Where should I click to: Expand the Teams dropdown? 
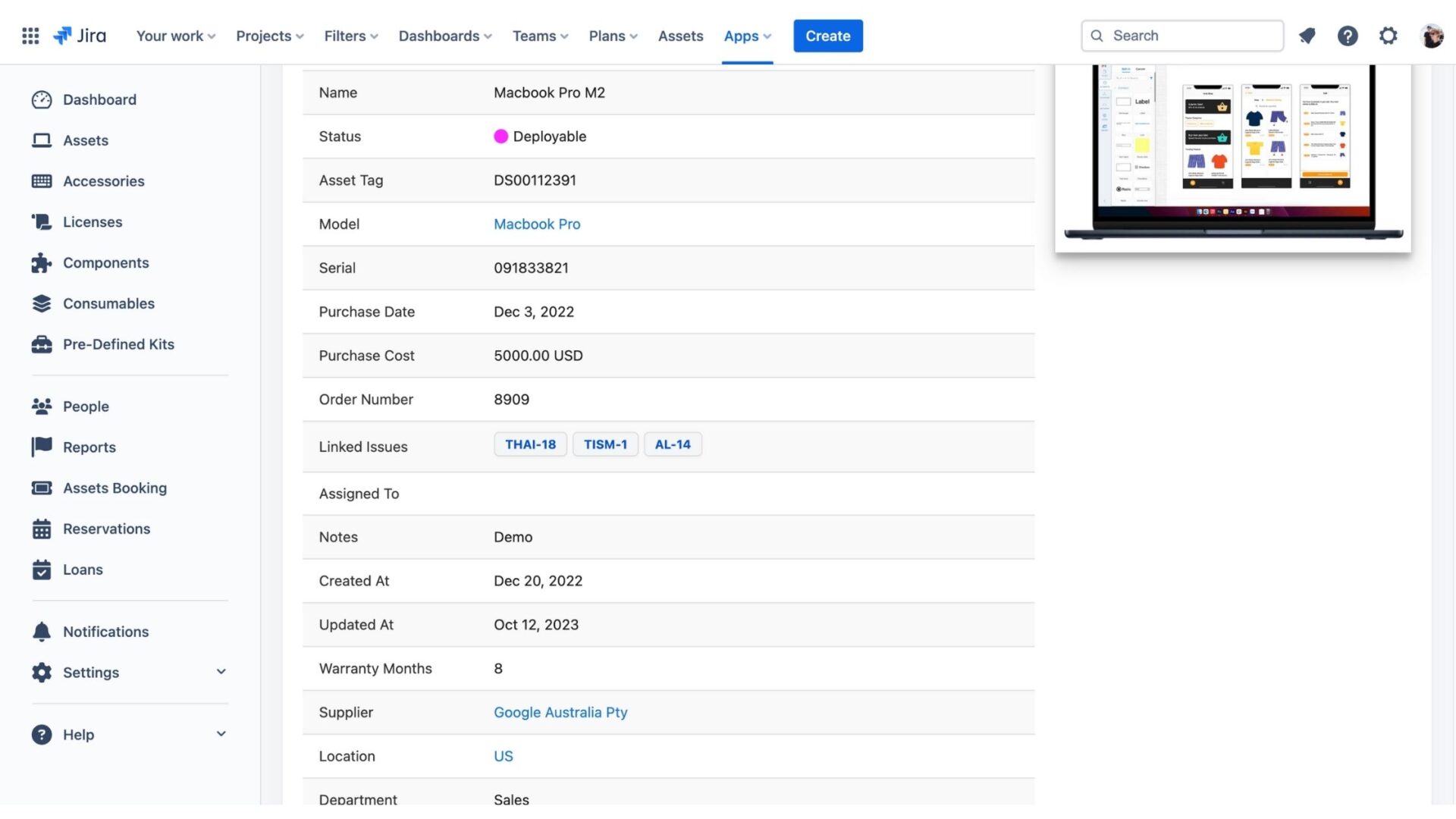click(540, 36)
